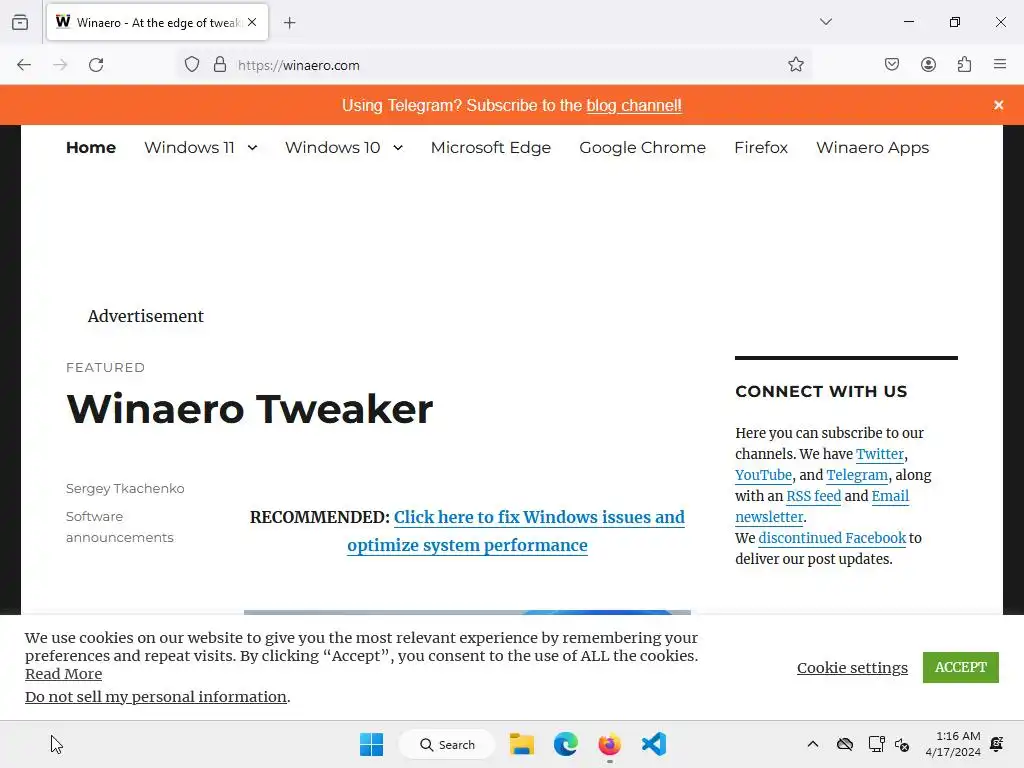Open the Firefox menu item
1024x768 pixels.
click(761, 148)
